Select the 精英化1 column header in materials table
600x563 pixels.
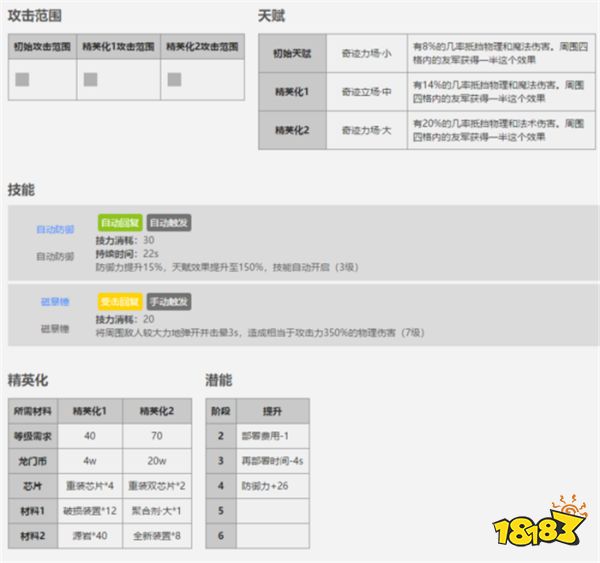click(92, 411)
